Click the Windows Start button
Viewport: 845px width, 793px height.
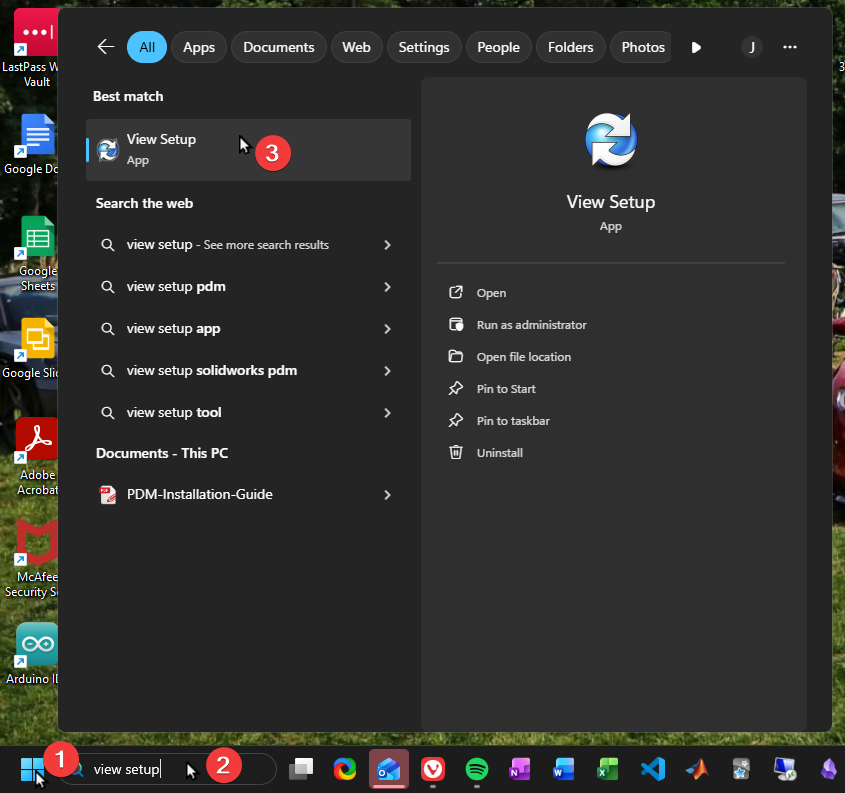pos(32,768)
